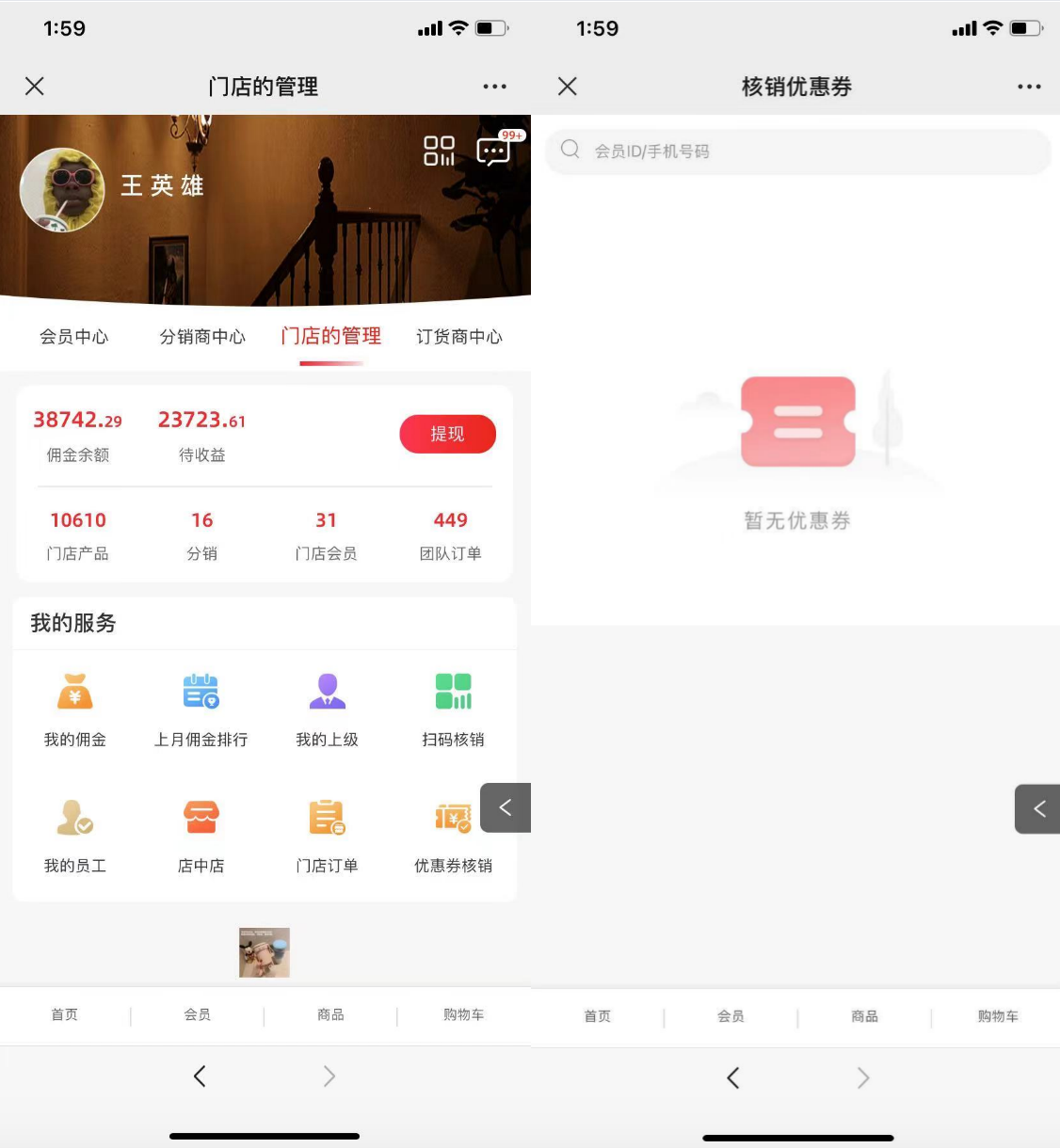Screen dimensions: 1060x1148
Task: Switch to the 订货商中心 tab
Action: 459,336
